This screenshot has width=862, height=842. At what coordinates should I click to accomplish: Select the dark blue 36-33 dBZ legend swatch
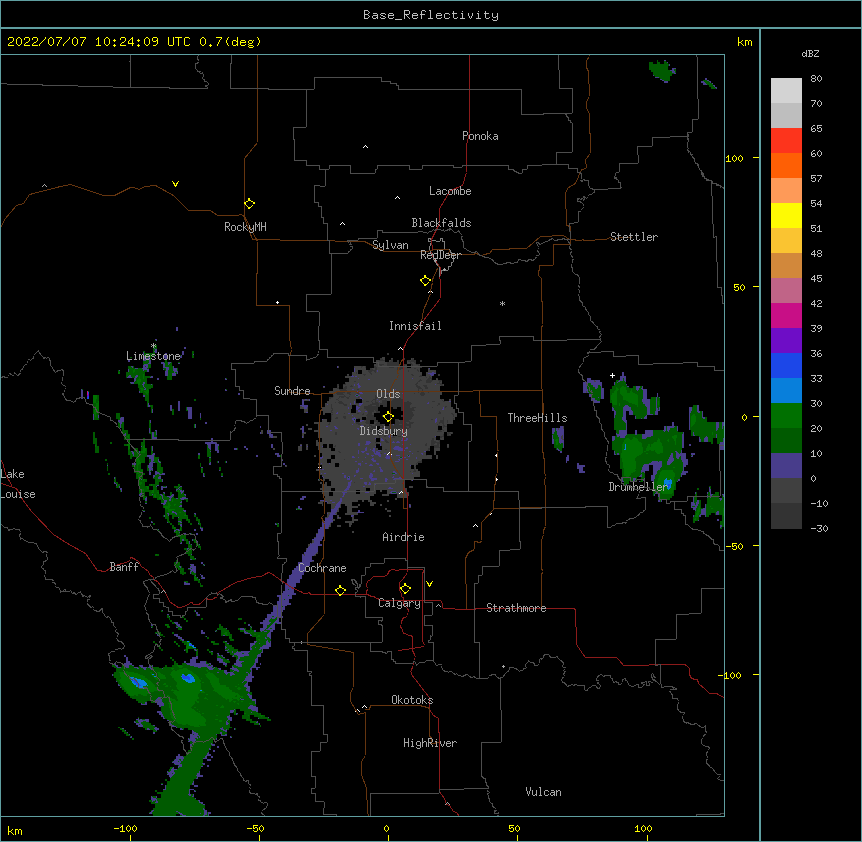click(786, 365)
